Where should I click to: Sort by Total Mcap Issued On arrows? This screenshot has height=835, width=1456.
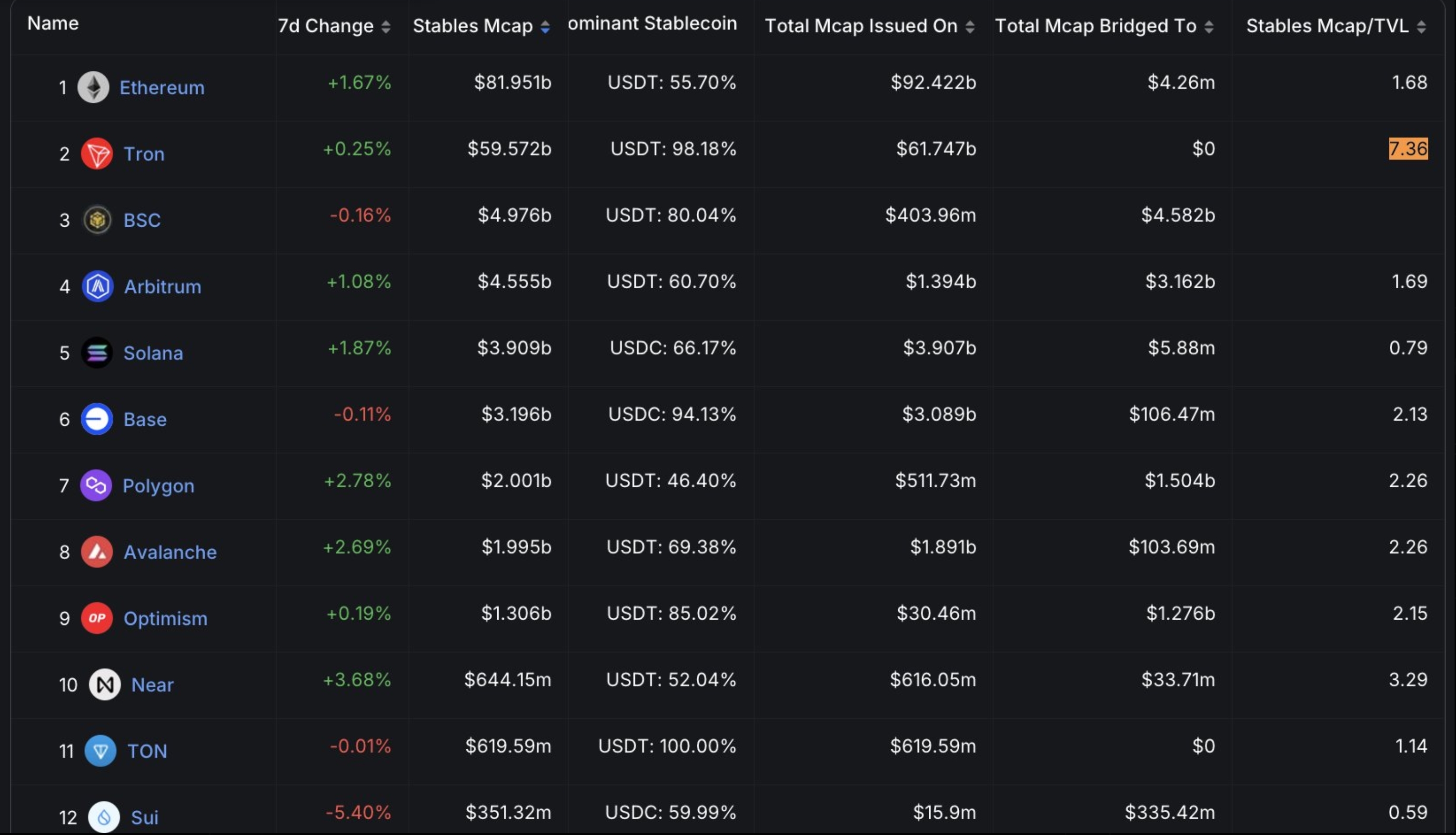click(x=970, y=26)
